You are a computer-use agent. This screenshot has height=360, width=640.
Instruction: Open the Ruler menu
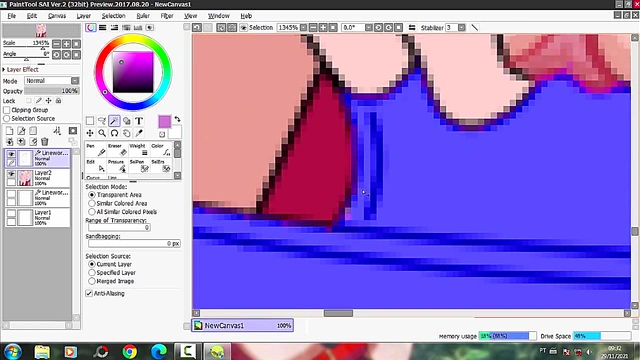[143, 16]
